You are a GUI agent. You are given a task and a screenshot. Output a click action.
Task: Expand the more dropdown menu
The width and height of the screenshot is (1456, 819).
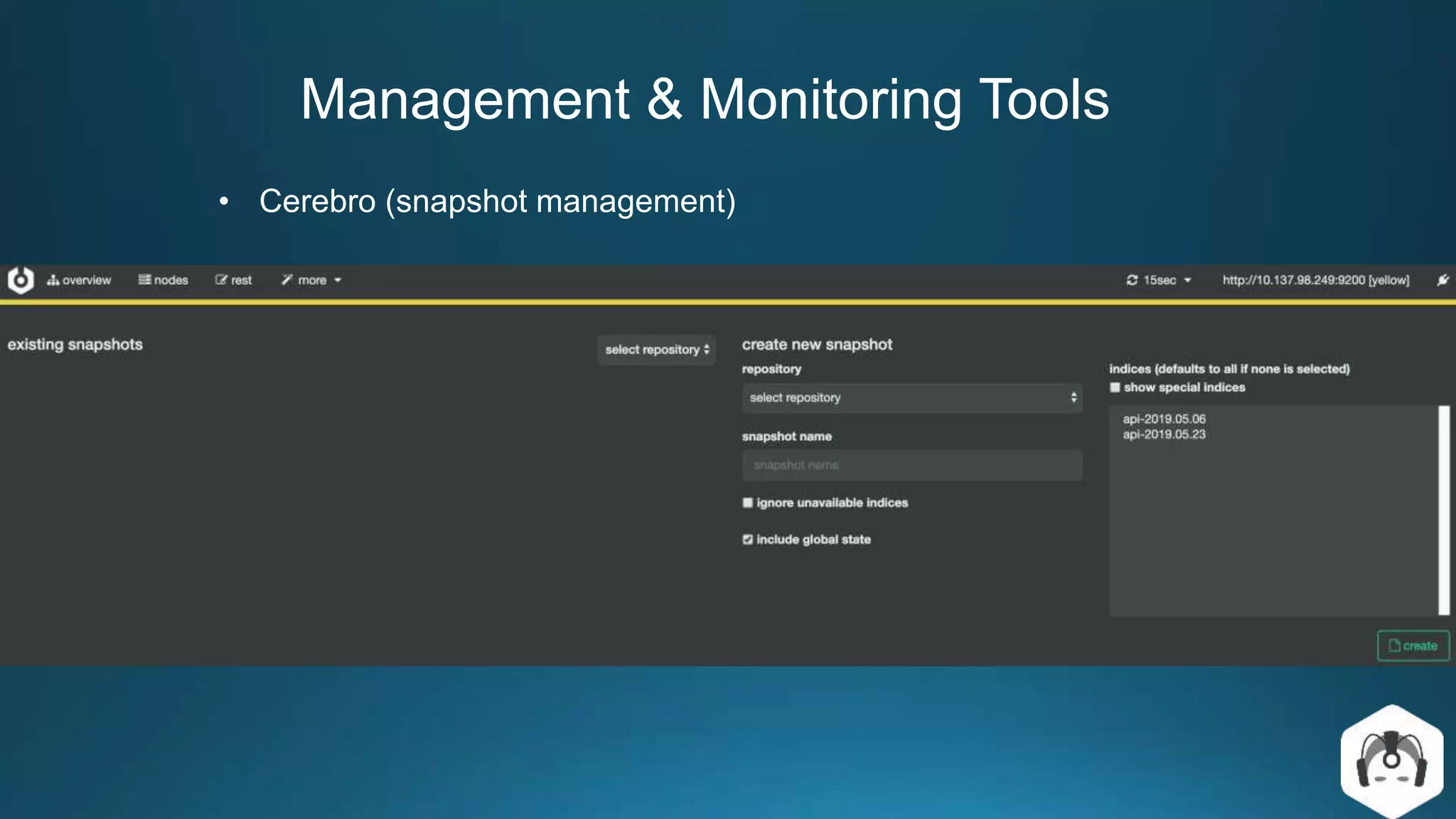(311, 280)
